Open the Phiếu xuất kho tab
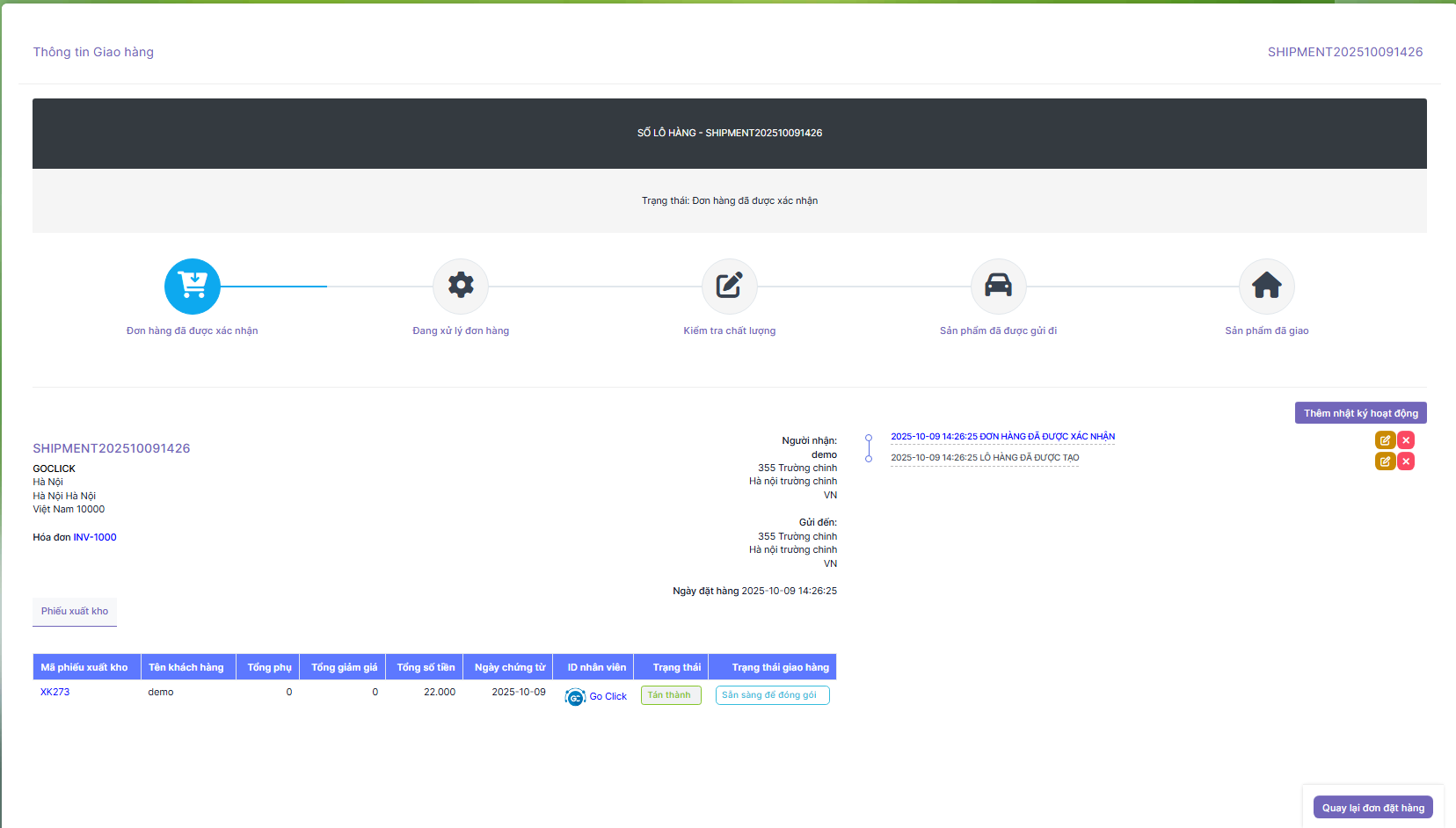The width and height of the screenshot is (1456, 828). tap(75, 611)
